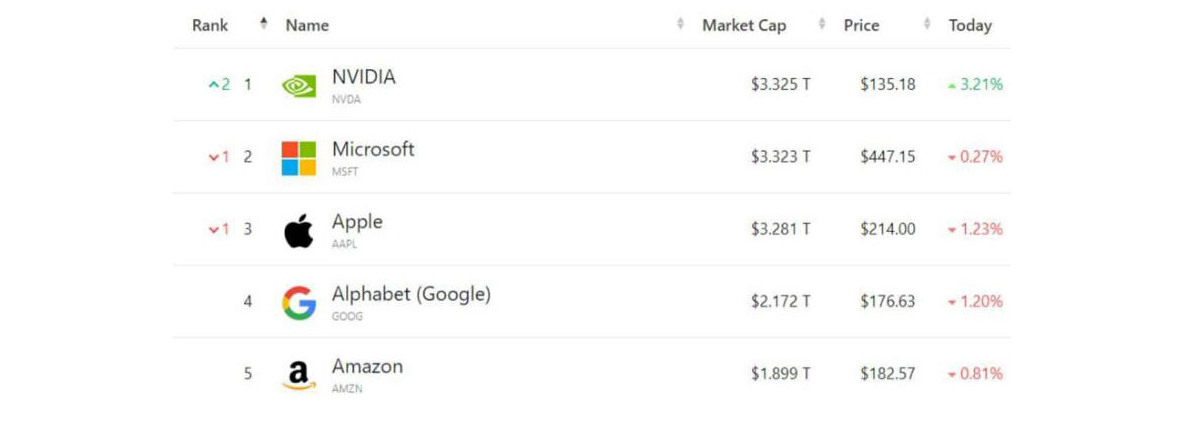Click the Name column header
Viewport: 1200px width, 422px height.
tap(307, 26)
